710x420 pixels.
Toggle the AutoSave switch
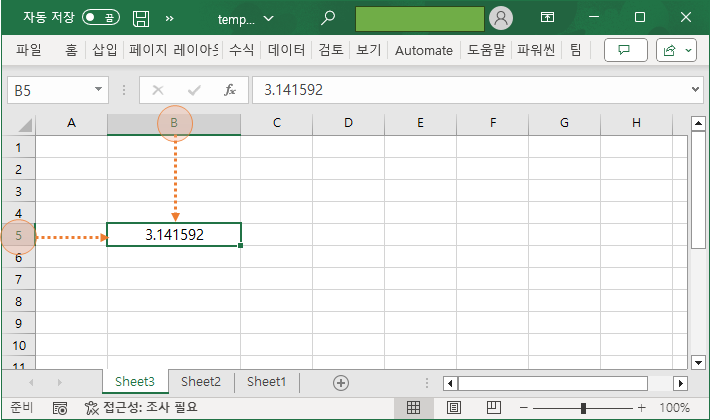point(101,18)
